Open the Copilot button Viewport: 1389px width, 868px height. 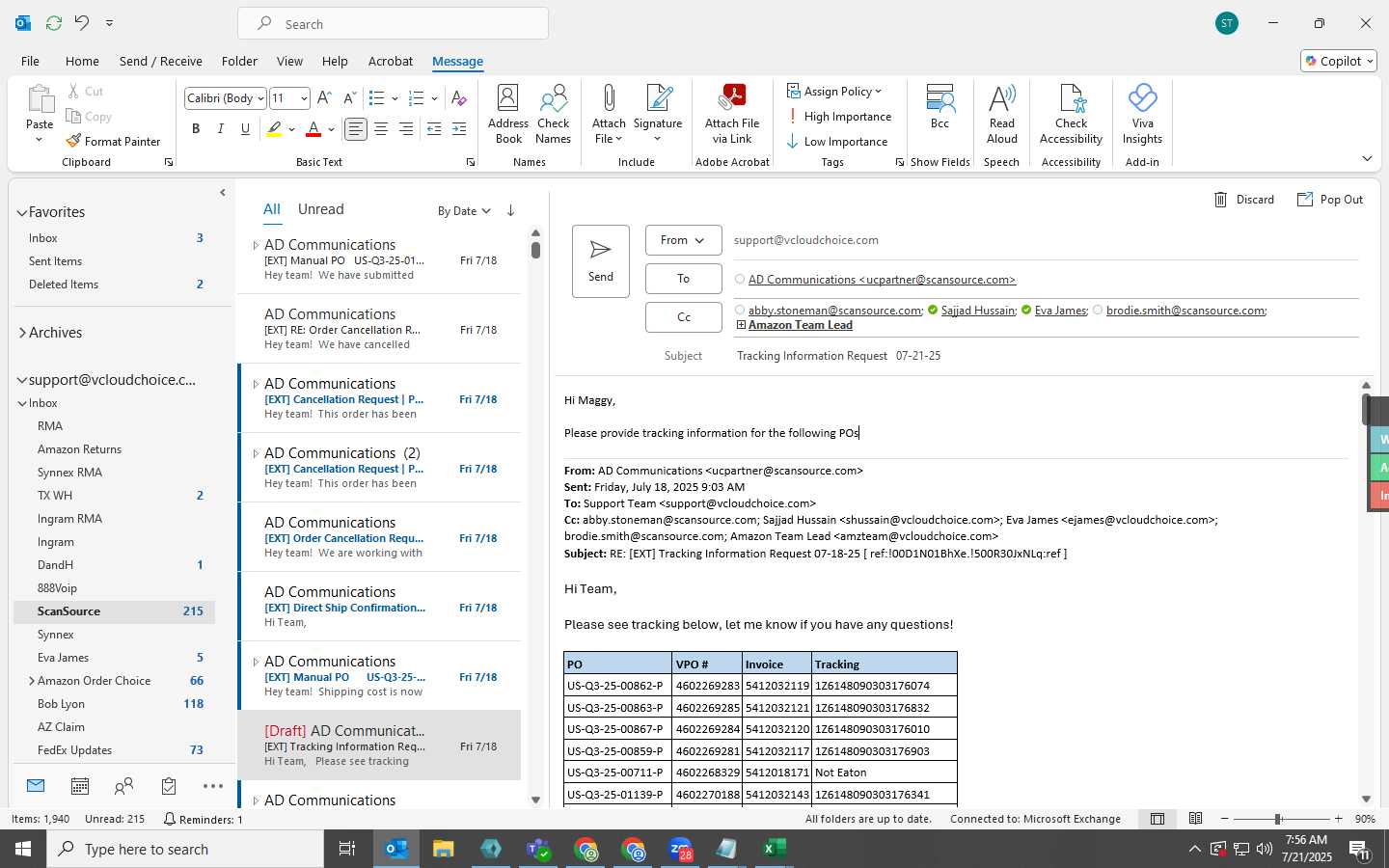tap(1339, 61)
